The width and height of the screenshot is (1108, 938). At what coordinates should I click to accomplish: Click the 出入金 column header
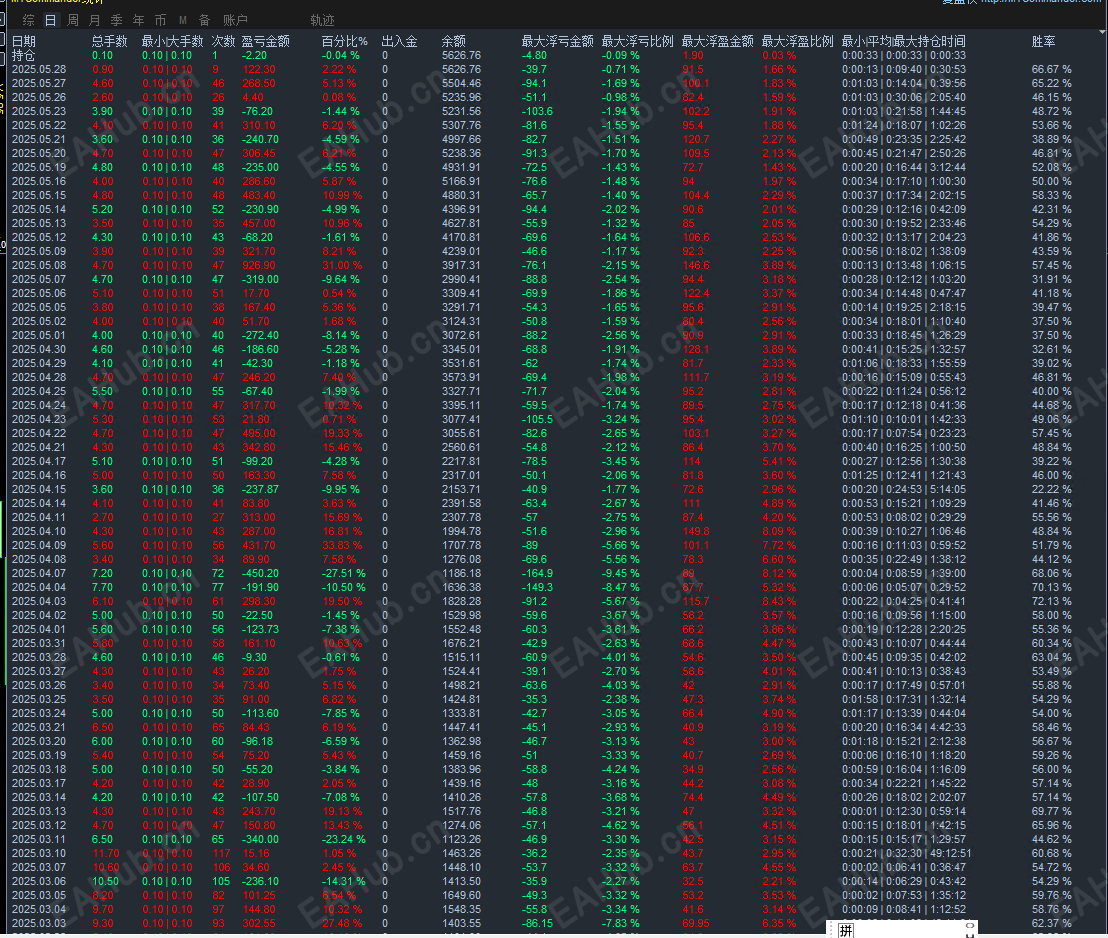399,41
